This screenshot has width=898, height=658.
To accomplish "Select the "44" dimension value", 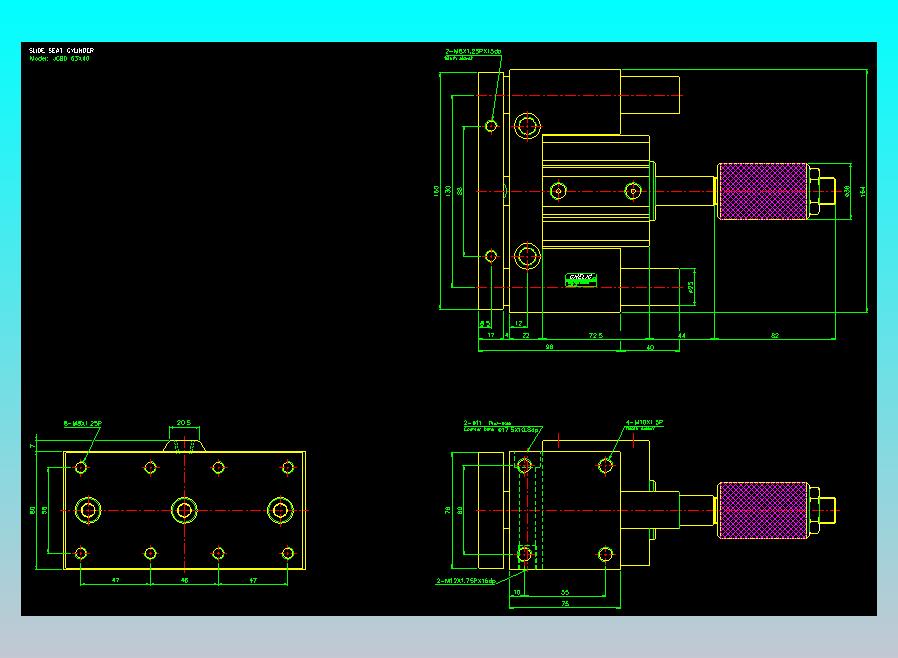I will click(682, 336).
